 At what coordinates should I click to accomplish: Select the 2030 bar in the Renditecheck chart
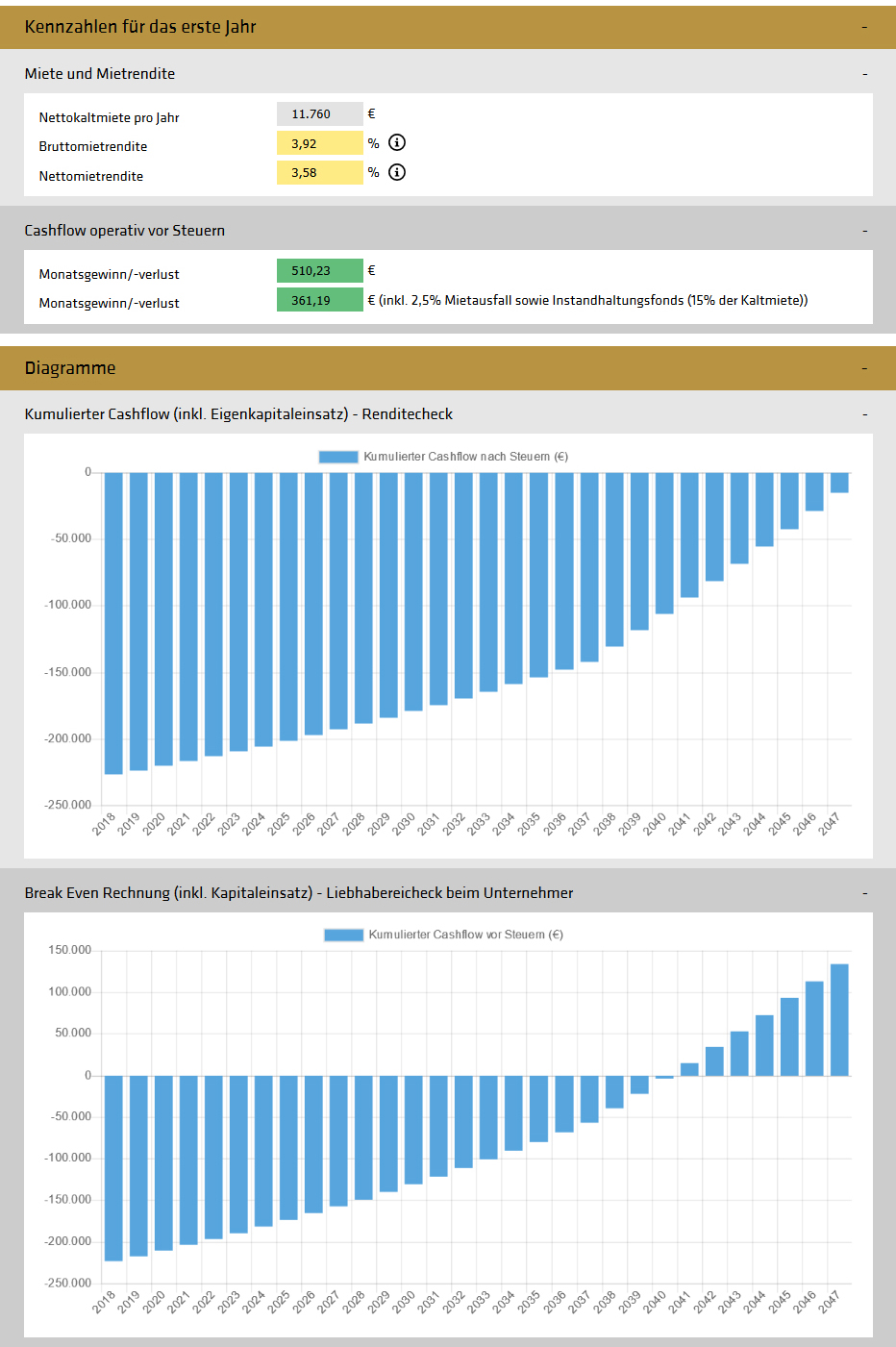click(x=413, y=591)
